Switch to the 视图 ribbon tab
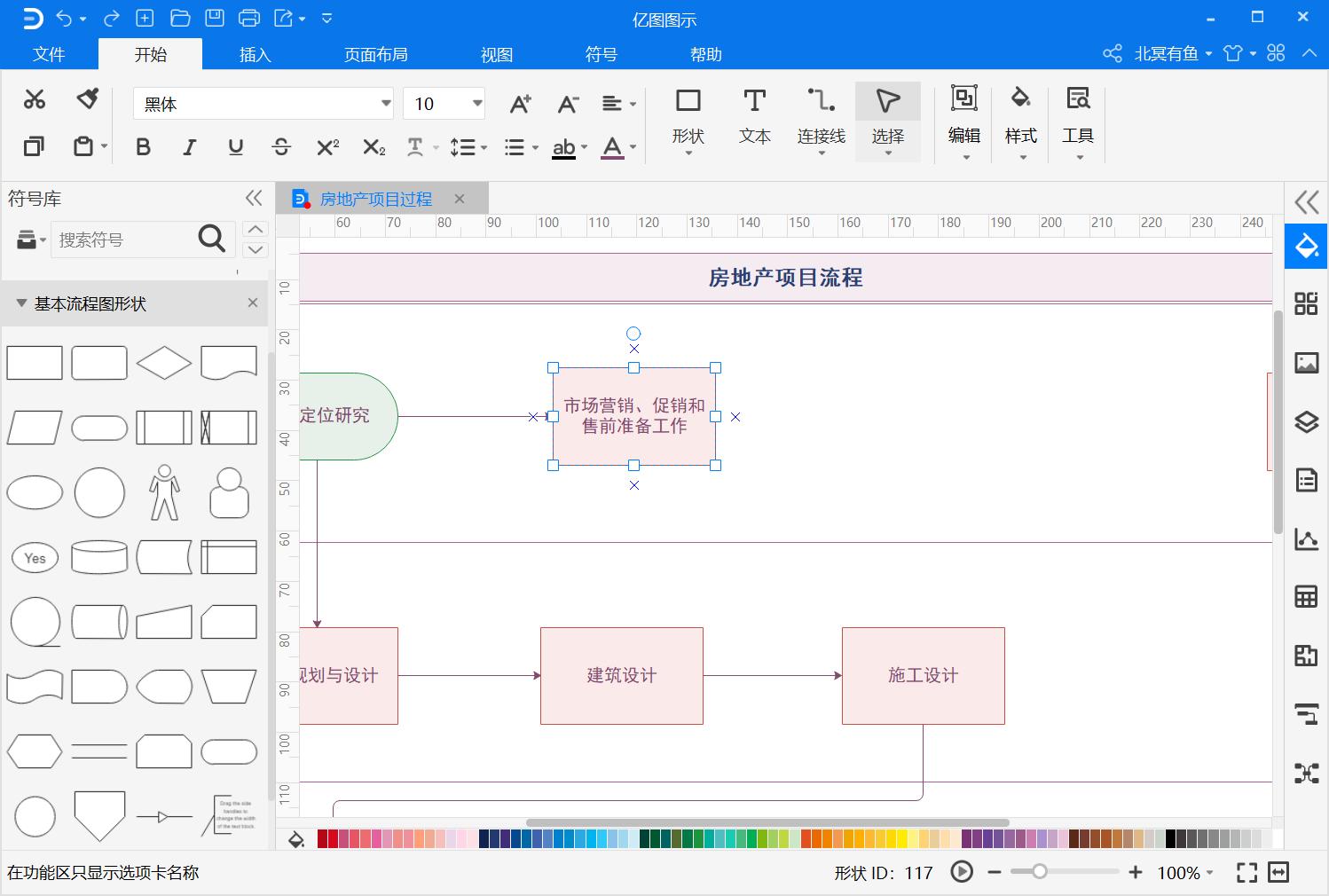The height and width of the screenshot is (896, 1329). click(x=496, y=54)
